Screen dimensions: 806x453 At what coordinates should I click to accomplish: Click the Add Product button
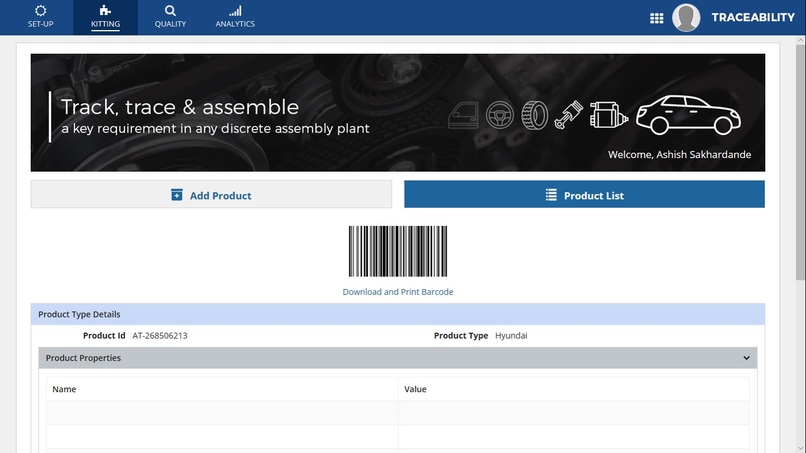(211, 194)
